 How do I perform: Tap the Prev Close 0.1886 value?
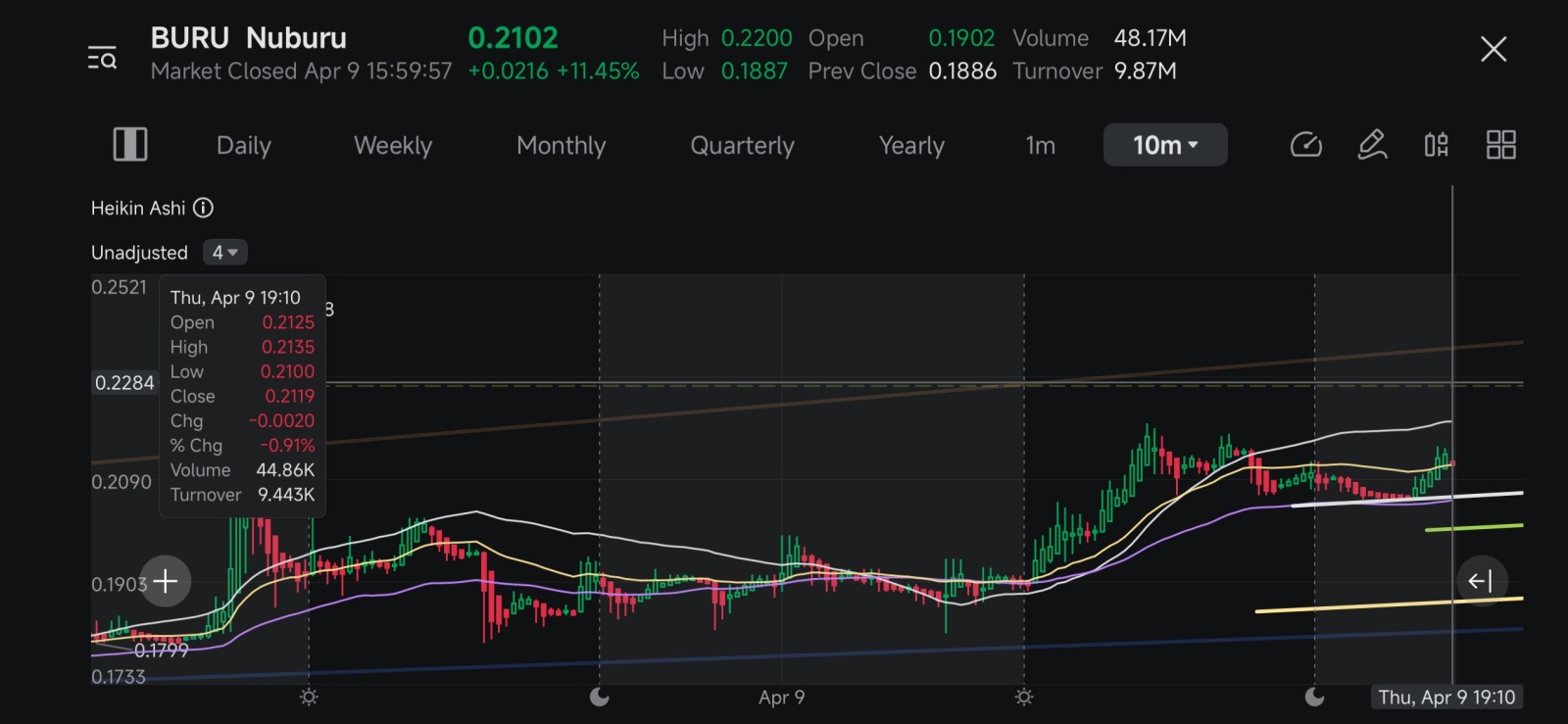(962, 72)
